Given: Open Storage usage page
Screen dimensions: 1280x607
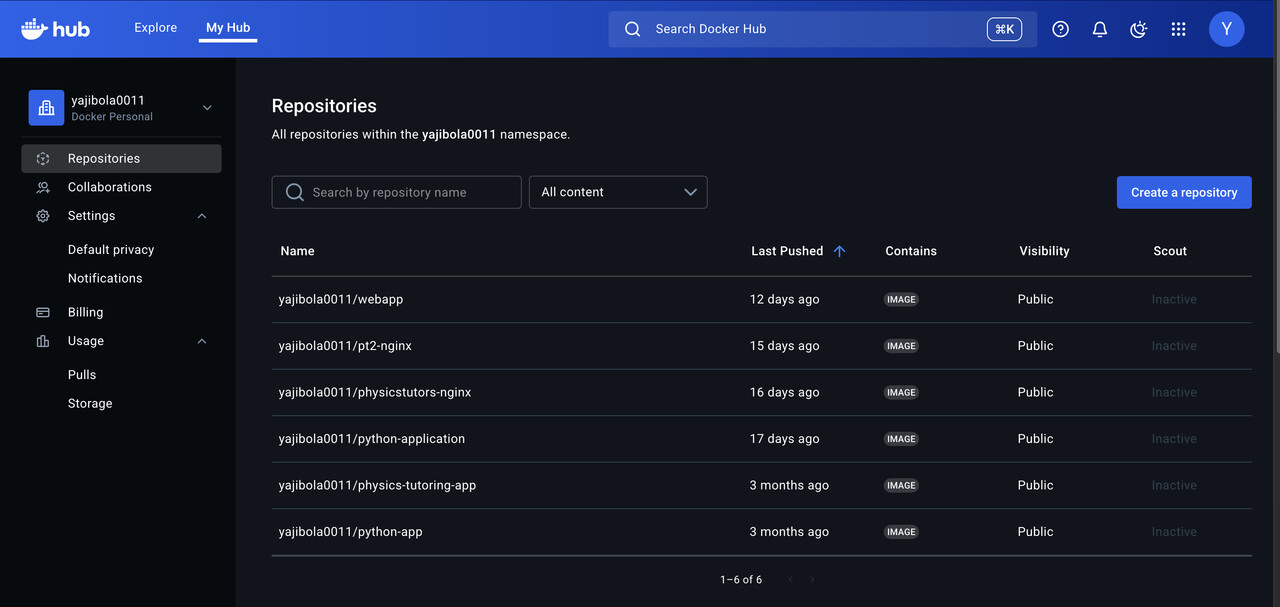Looking at the screenshot, I should point(90,404).
